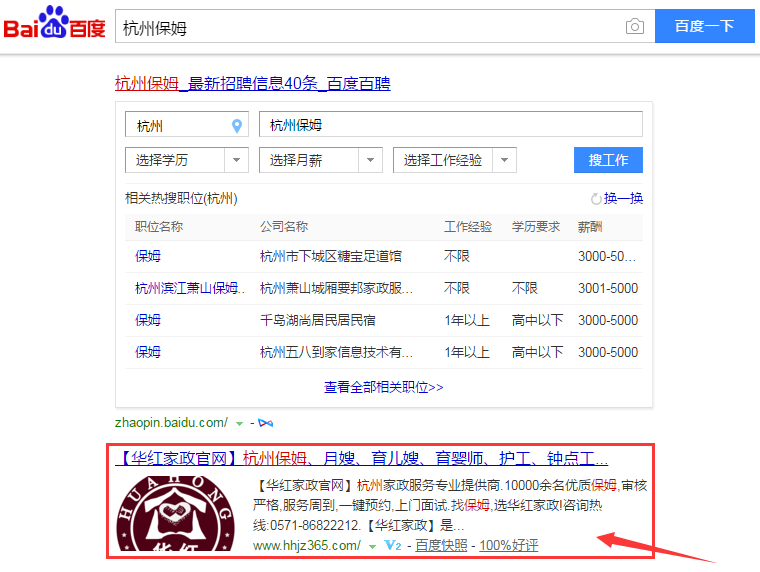Open 保姆 job at 杭州市下城区糖宝足道馆

(148, 256)
